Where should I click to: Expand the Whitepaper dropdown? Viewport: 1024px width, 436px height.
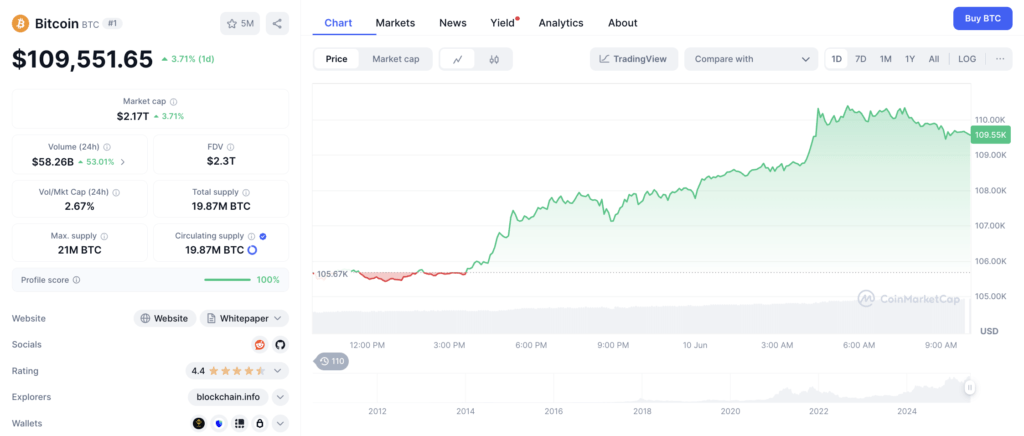point(244,319)
